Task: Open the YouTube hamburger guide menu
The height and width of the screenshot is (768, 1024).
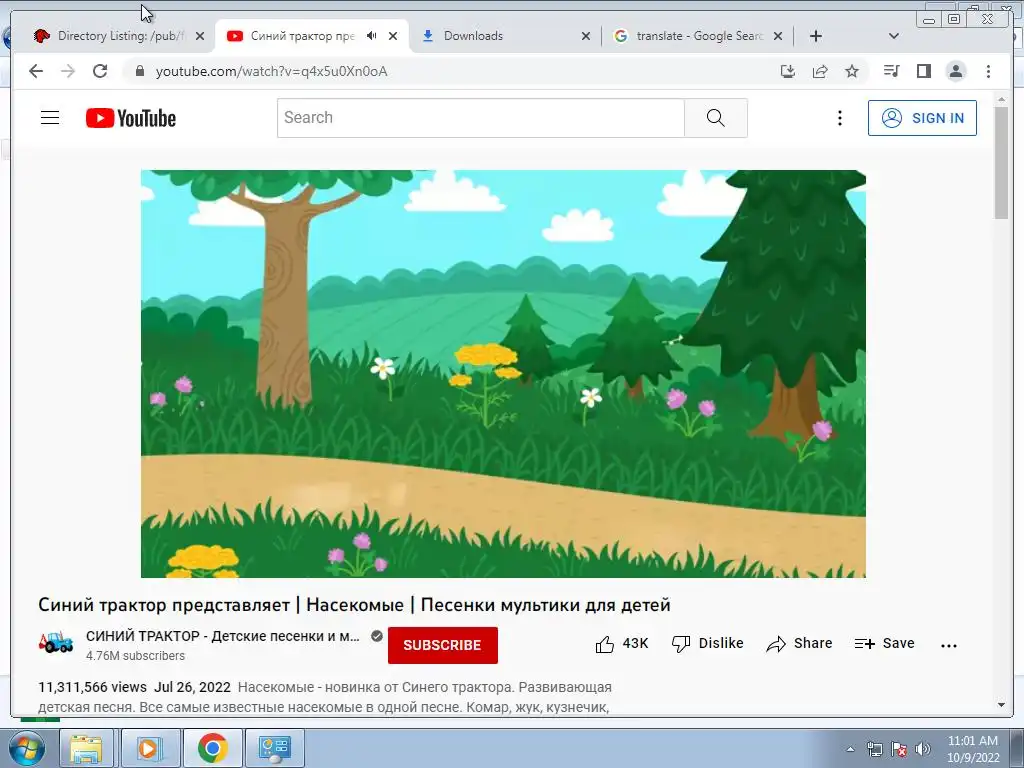Action: click(x=50, y=118)
